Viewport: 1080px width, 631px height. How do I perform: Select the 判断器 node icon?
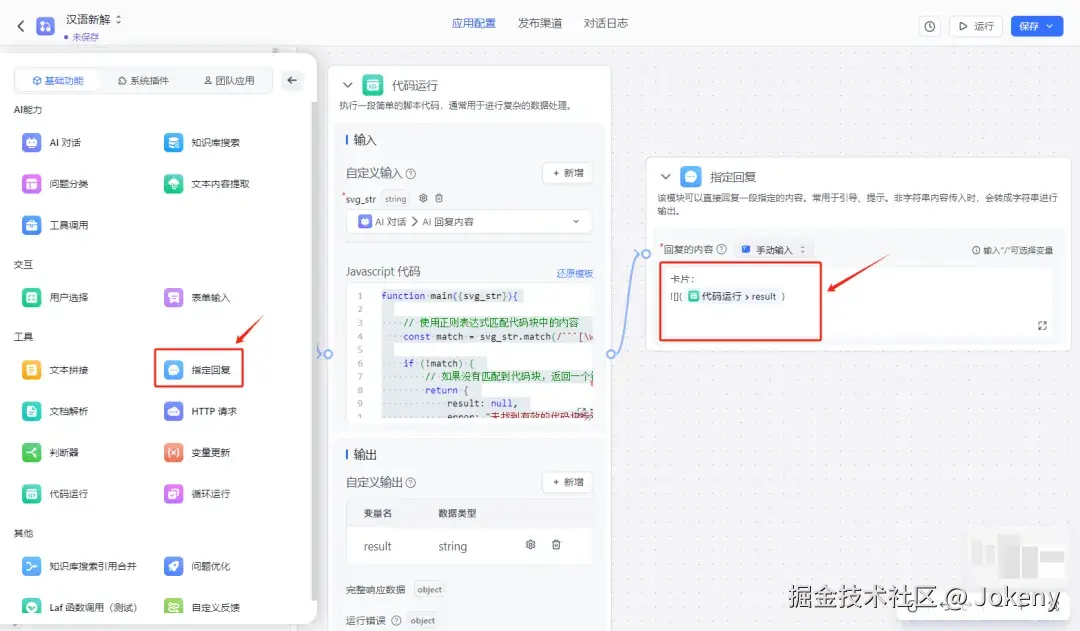click(x=32, y=453)
